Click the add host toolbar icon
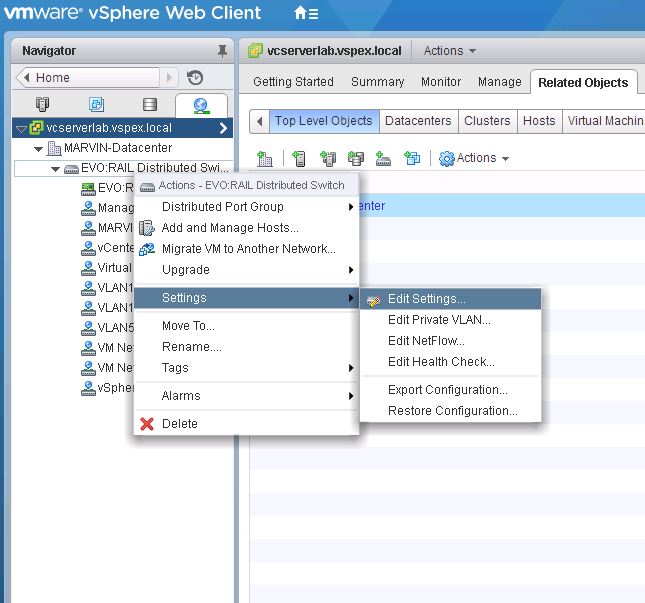Screen dimensions: 645x603 tap(299, 158)
